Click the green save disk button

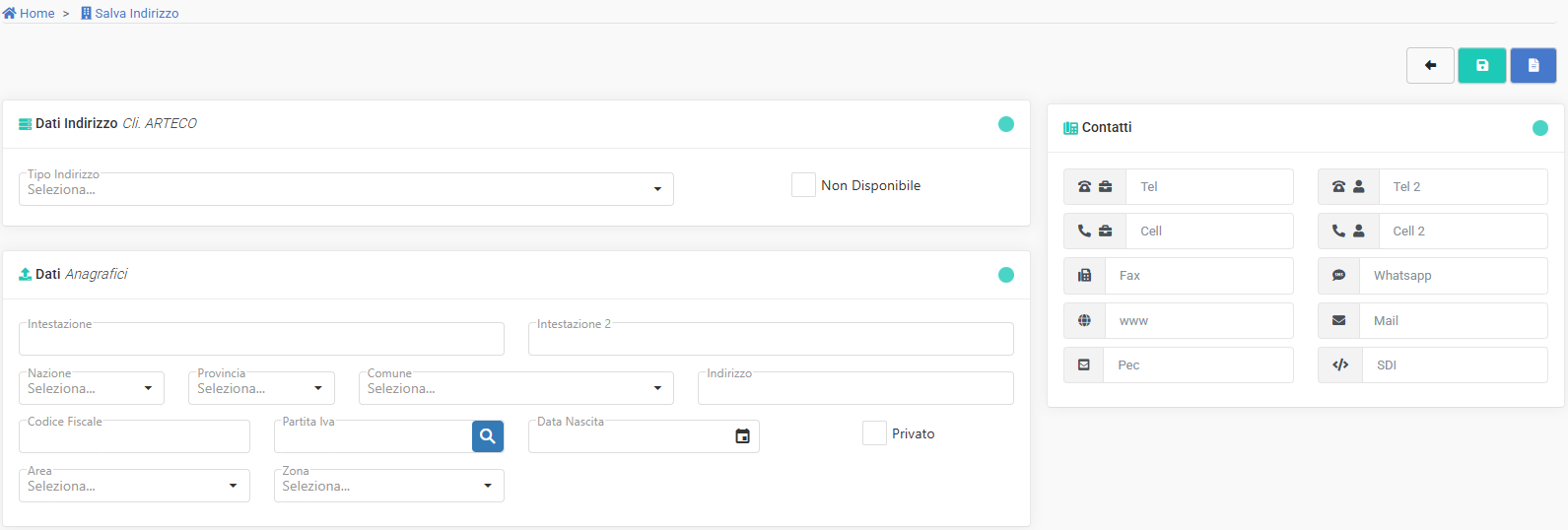pos(1482,65)
